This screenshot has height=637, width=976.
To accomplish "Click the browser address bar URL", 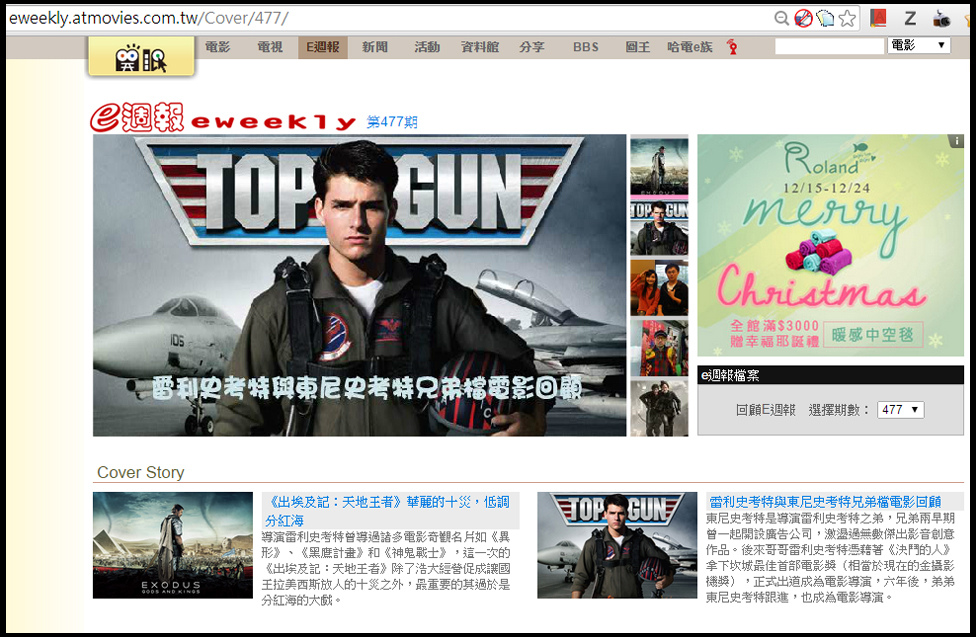I will tap(149, 18).
